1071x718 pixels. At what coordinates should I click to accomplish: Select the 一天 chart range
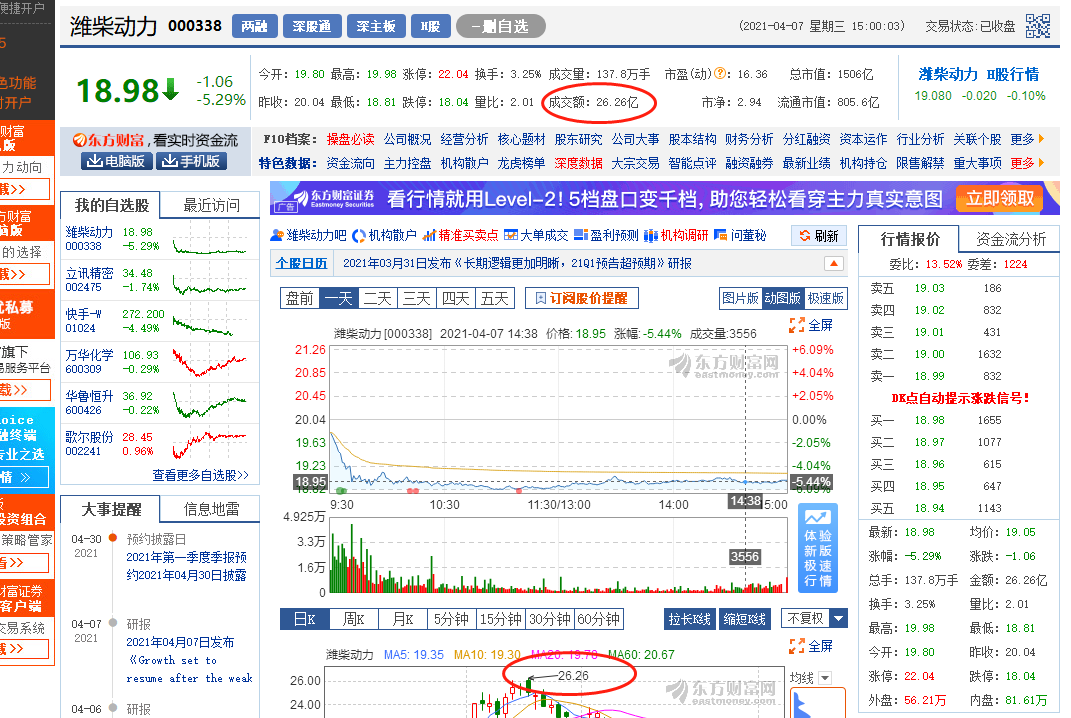point(339,299)
